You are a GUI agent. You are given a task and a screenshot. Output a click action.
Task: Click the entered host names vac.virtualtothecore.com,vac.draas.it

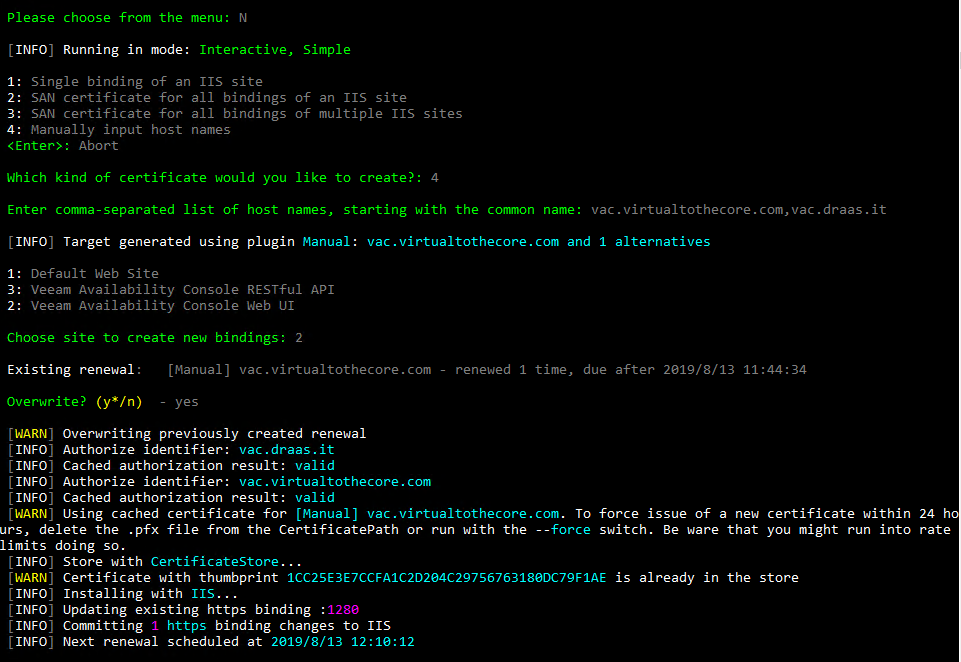(739, 210)
